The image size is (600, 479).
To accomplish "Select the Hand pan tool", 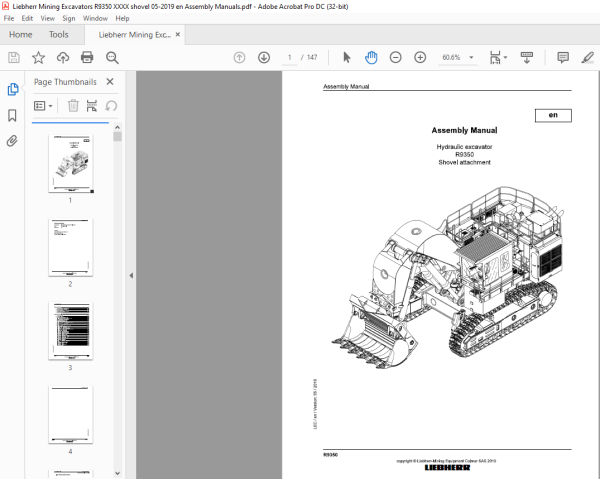I will point(371,57).
